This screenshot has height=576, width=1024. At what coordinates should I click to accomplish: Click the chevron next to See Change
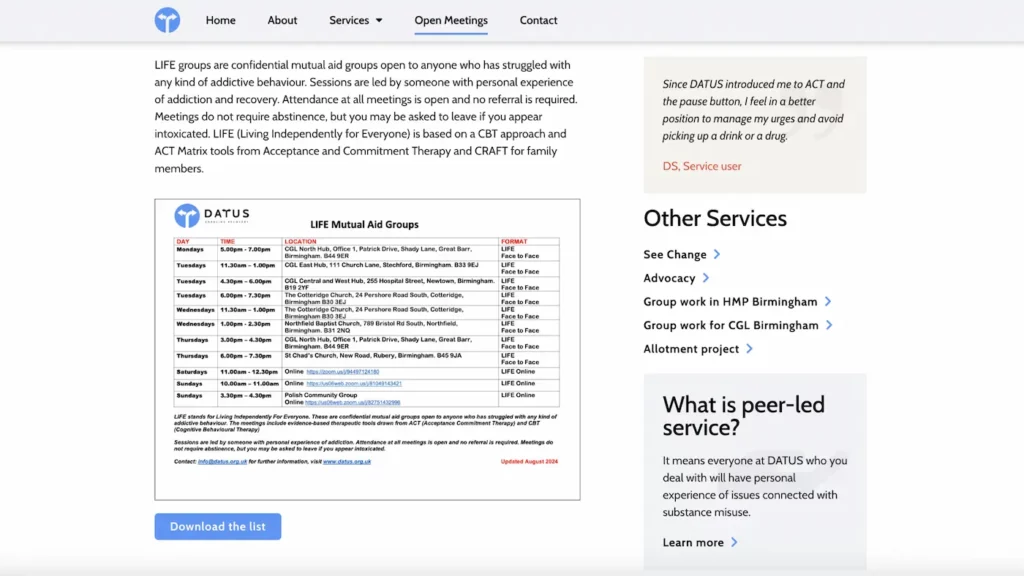click(717, 254)
